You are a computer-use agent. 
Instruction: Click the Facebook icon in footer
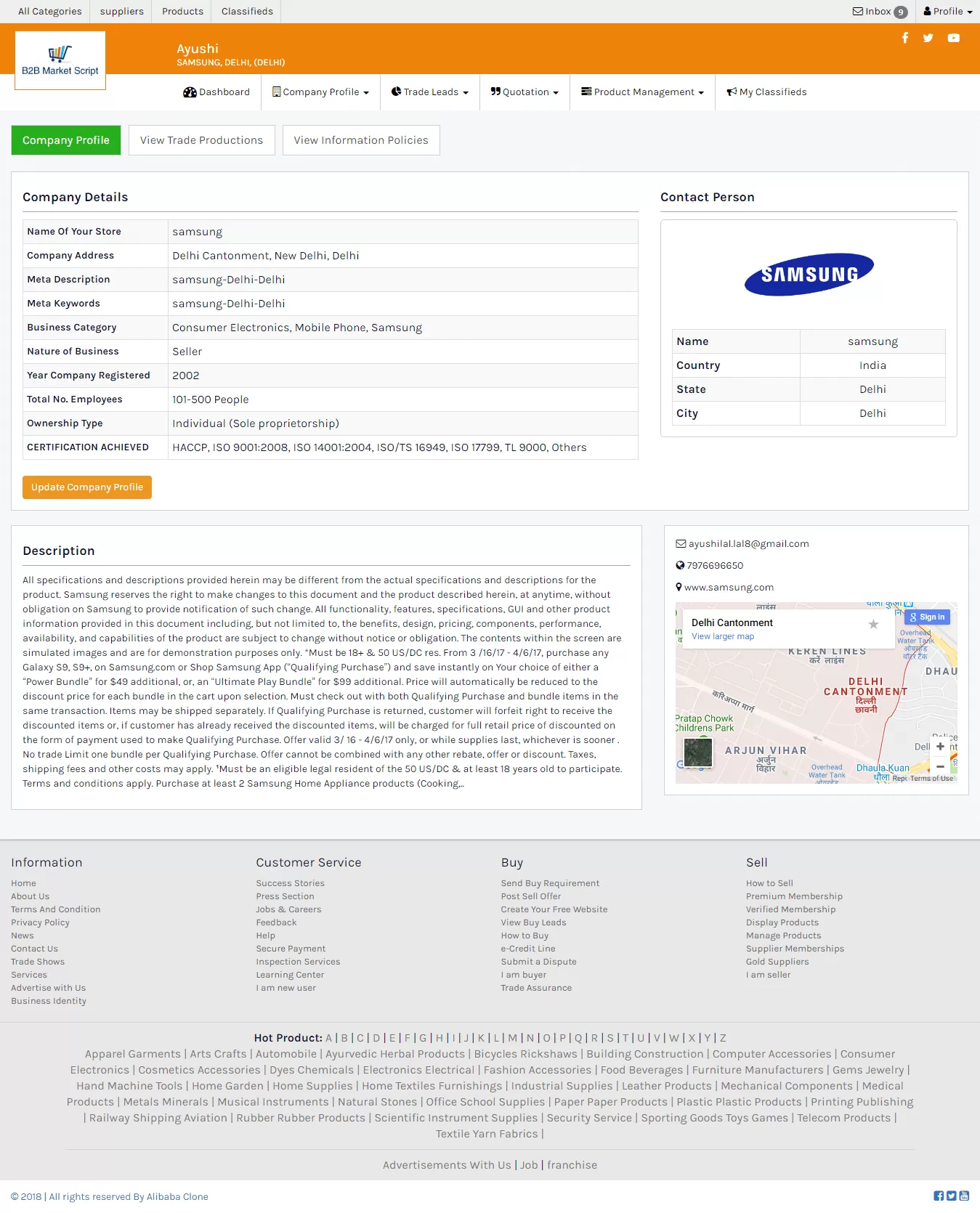click(x=939, y=1196)
